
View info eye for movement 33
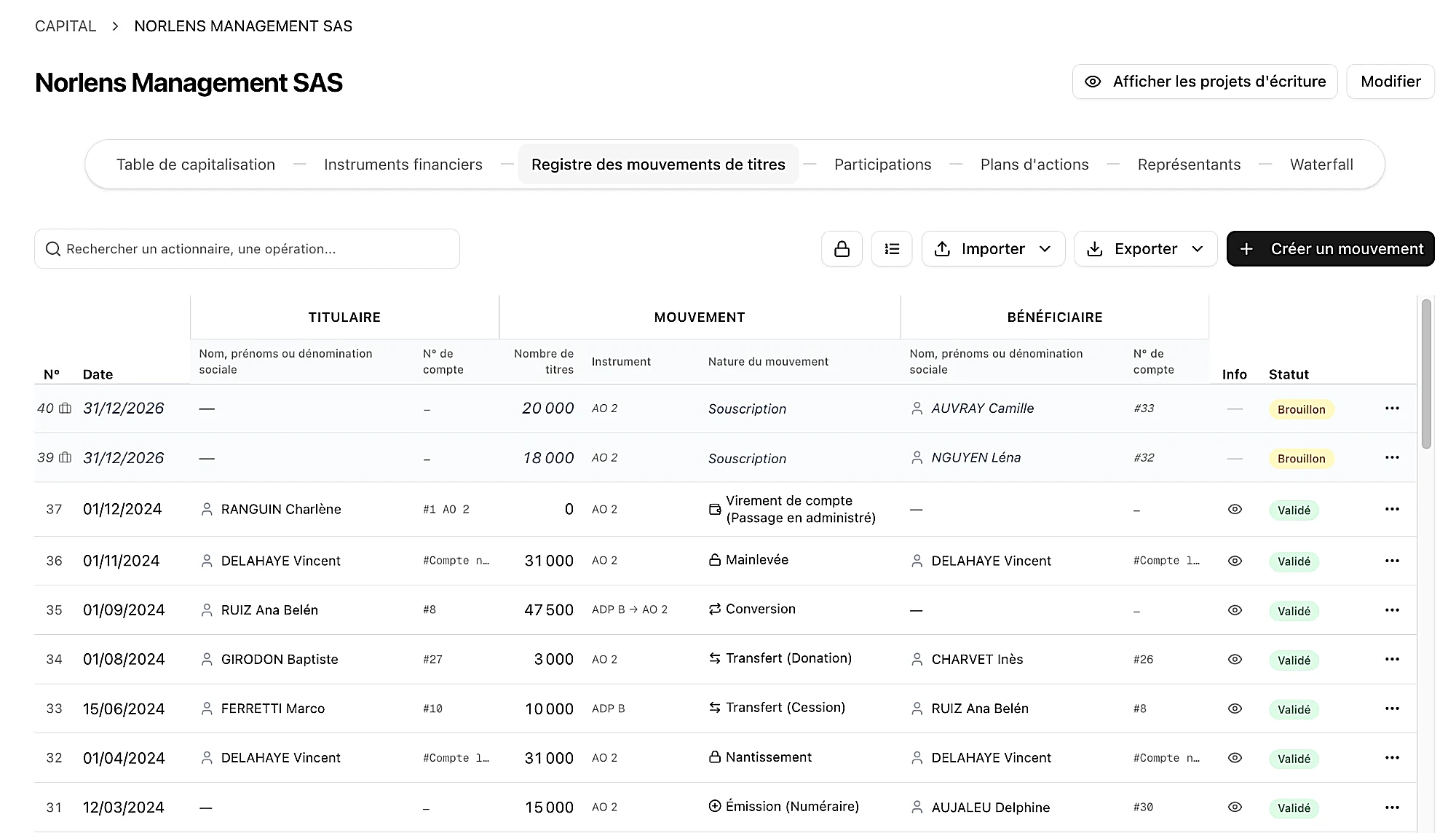tap(1235, 708)
